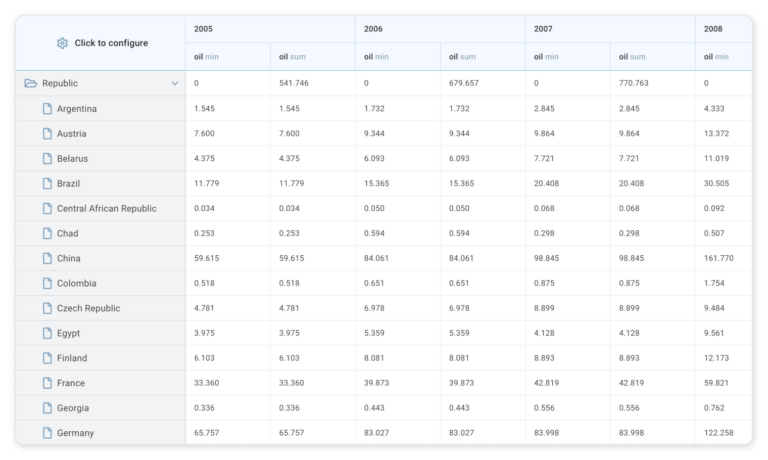
Task: Click the Republic total cell 679.657
Action: [x=483, y=83]
